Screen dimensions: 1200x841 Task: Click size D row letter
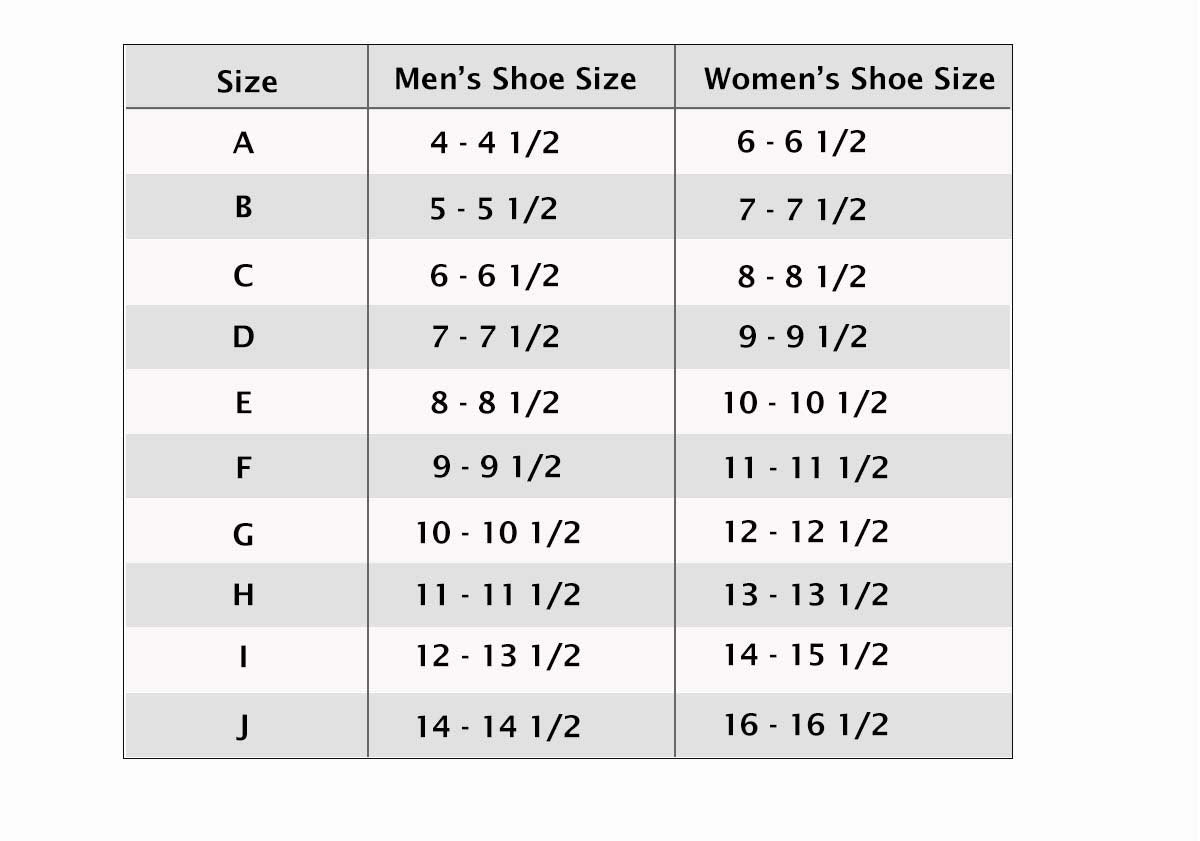click(x=243, y=337)
